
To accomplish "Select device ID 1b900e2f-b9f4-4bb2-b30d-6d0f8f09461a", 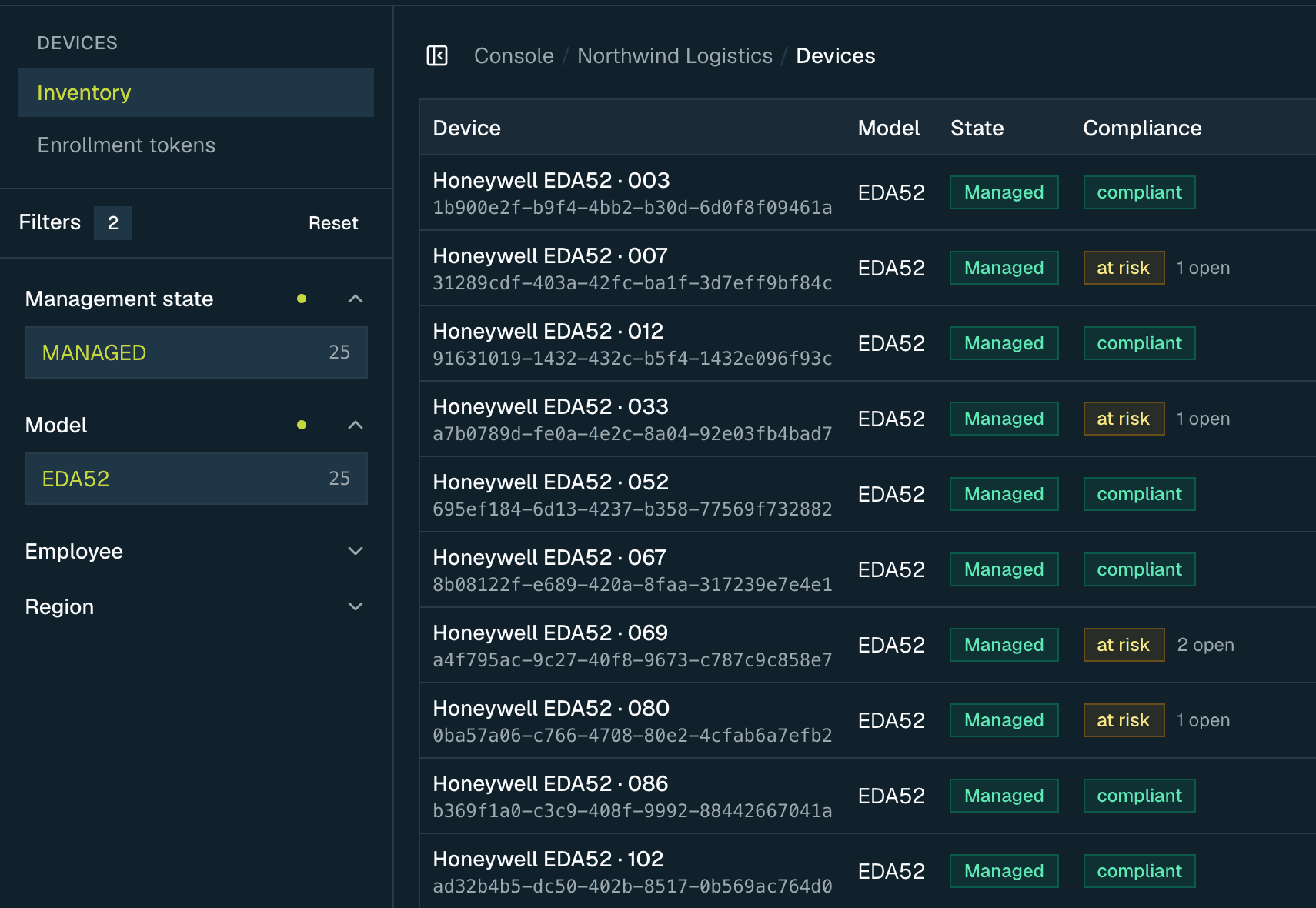I will coord(633,208).
